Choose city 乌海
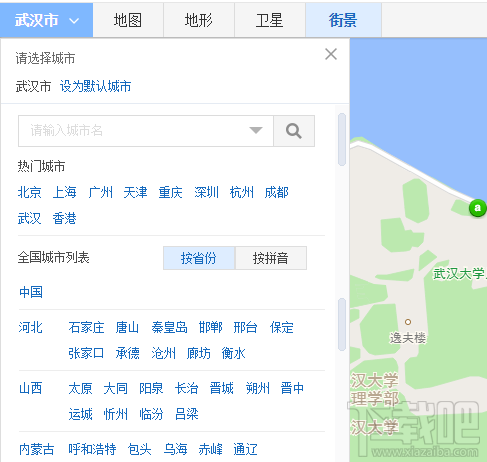 click(175, 449)
